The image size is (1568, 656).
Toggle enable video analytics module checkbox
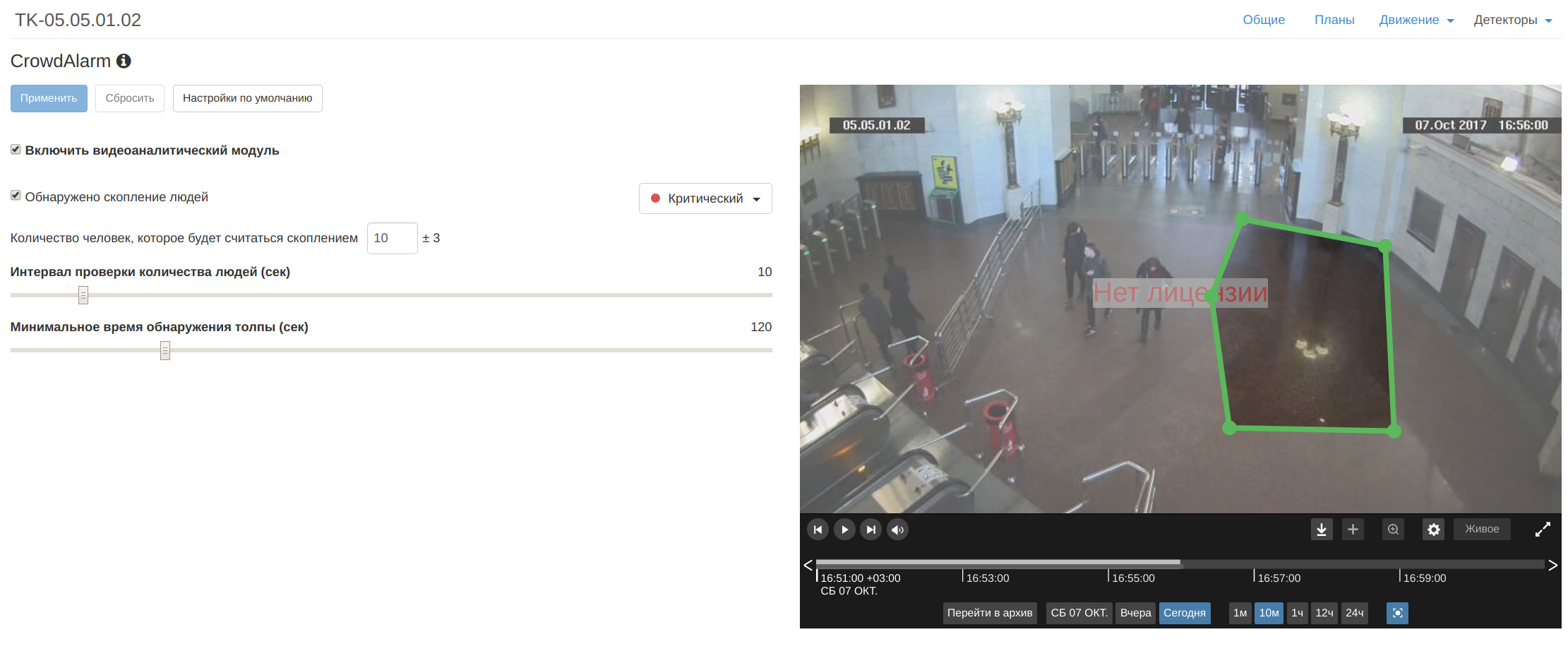16,150
